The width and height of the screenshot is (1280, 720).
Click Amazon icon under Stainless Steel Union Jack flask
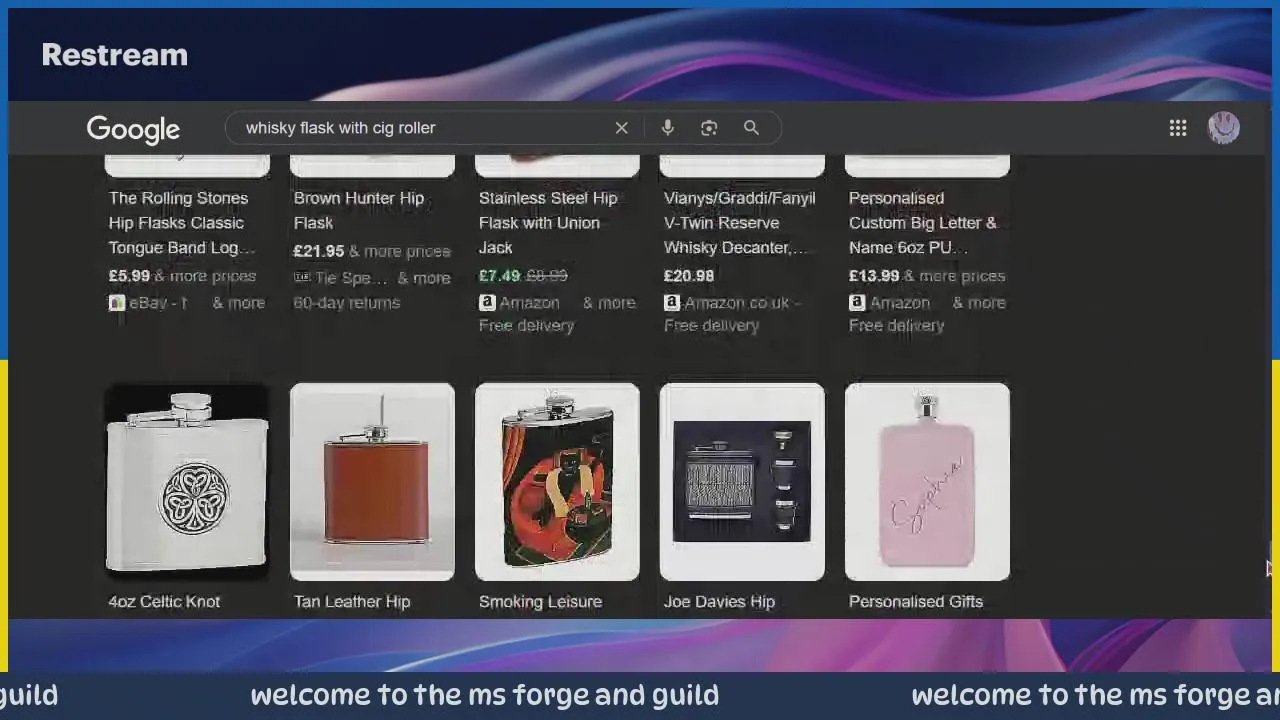[x=487, y=302]
